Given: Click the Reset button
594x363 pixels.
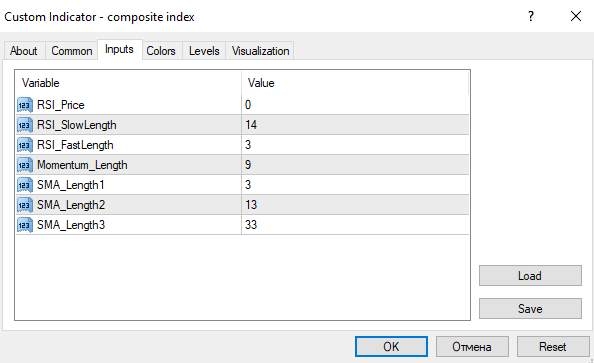Looking at the screenshot, I should tap(553, 347).
